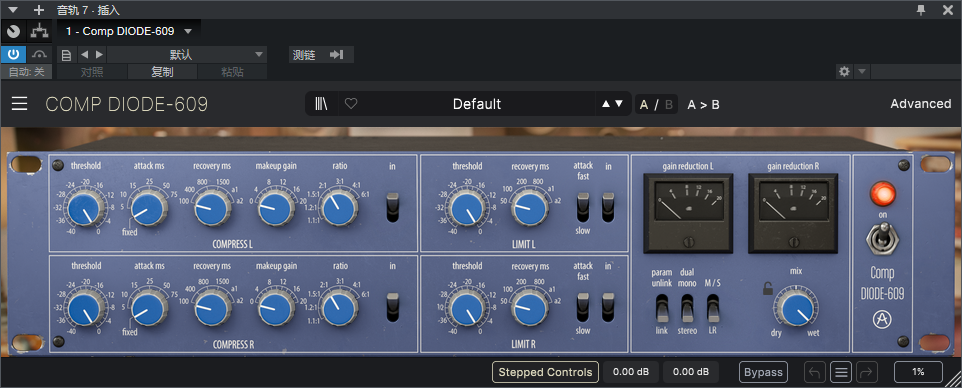
Task: Flip the param unlink/link switch
Action: (x=661, y=308)
